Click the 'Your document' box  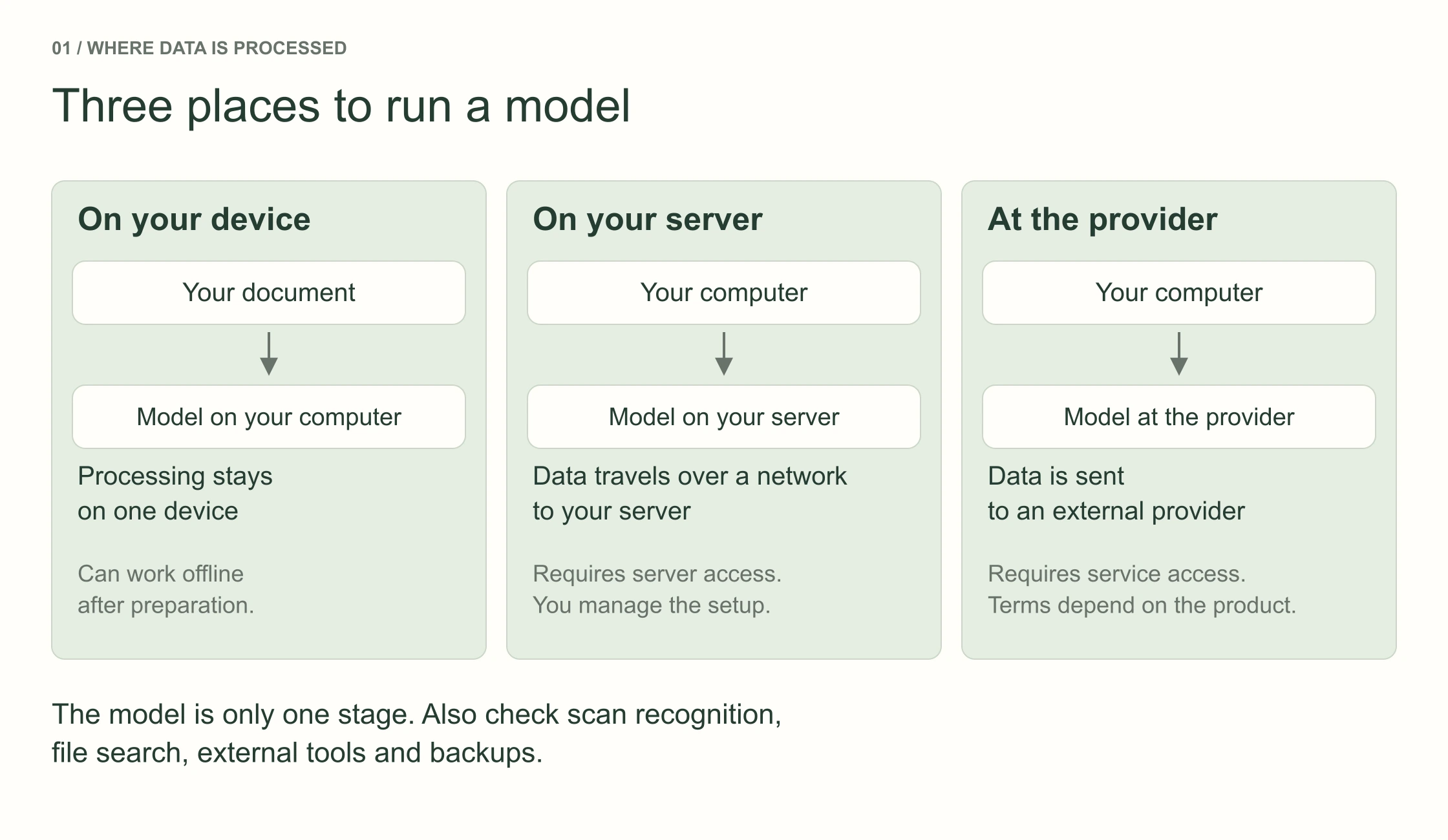click(x=269, y=293)
